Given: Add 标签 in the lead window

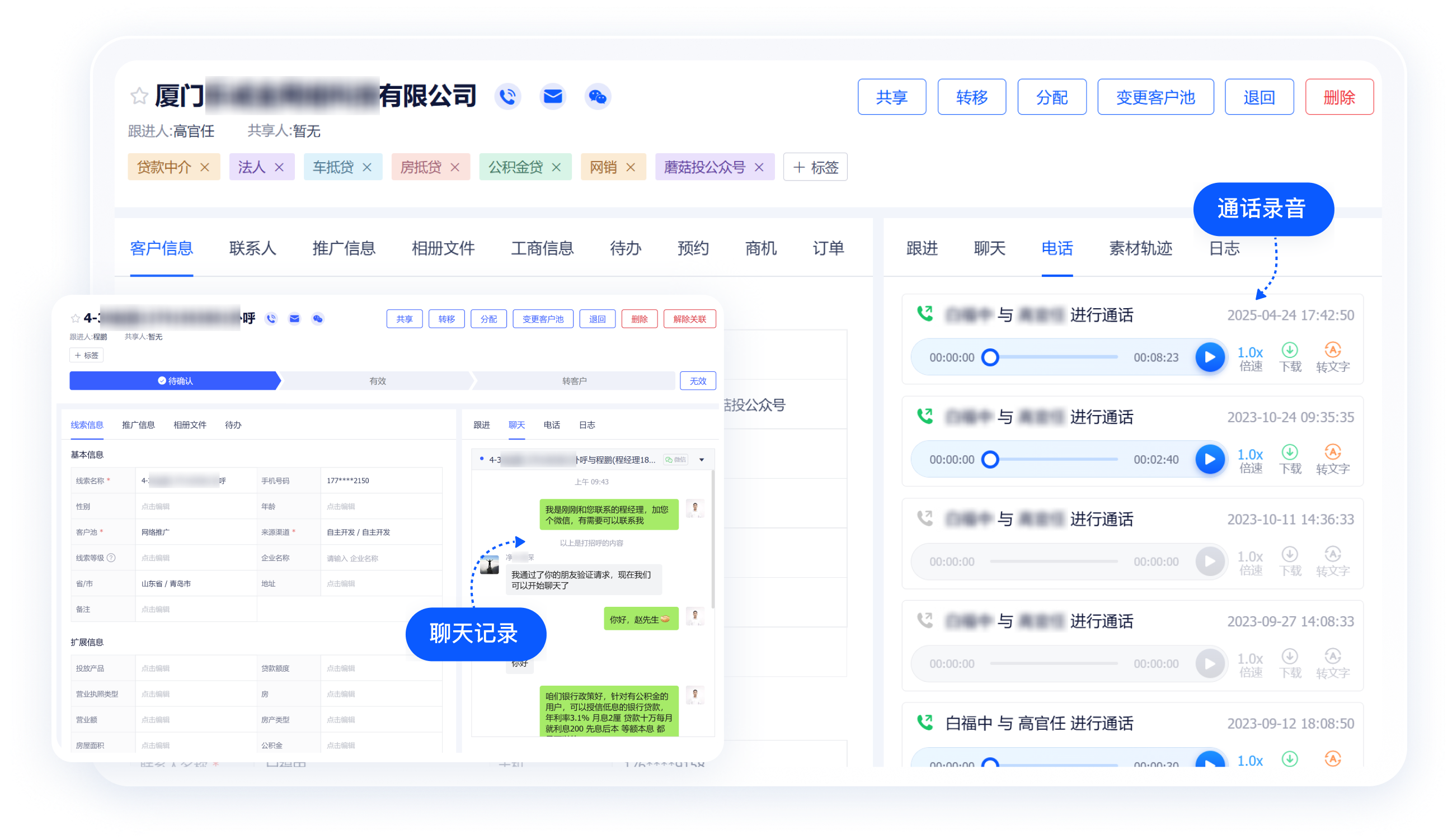Looking at the screenshot, I should 86,355.
